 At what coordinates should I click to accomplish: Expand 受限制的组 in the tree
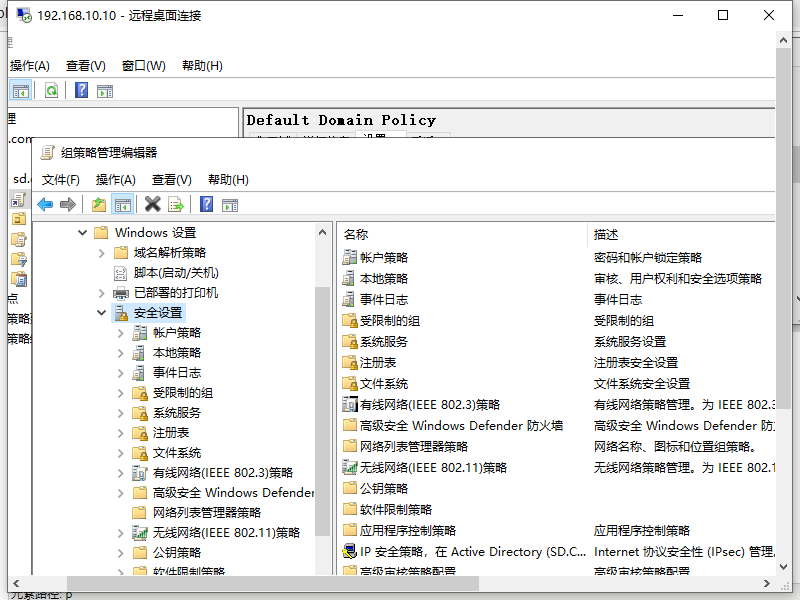(120, 393)
